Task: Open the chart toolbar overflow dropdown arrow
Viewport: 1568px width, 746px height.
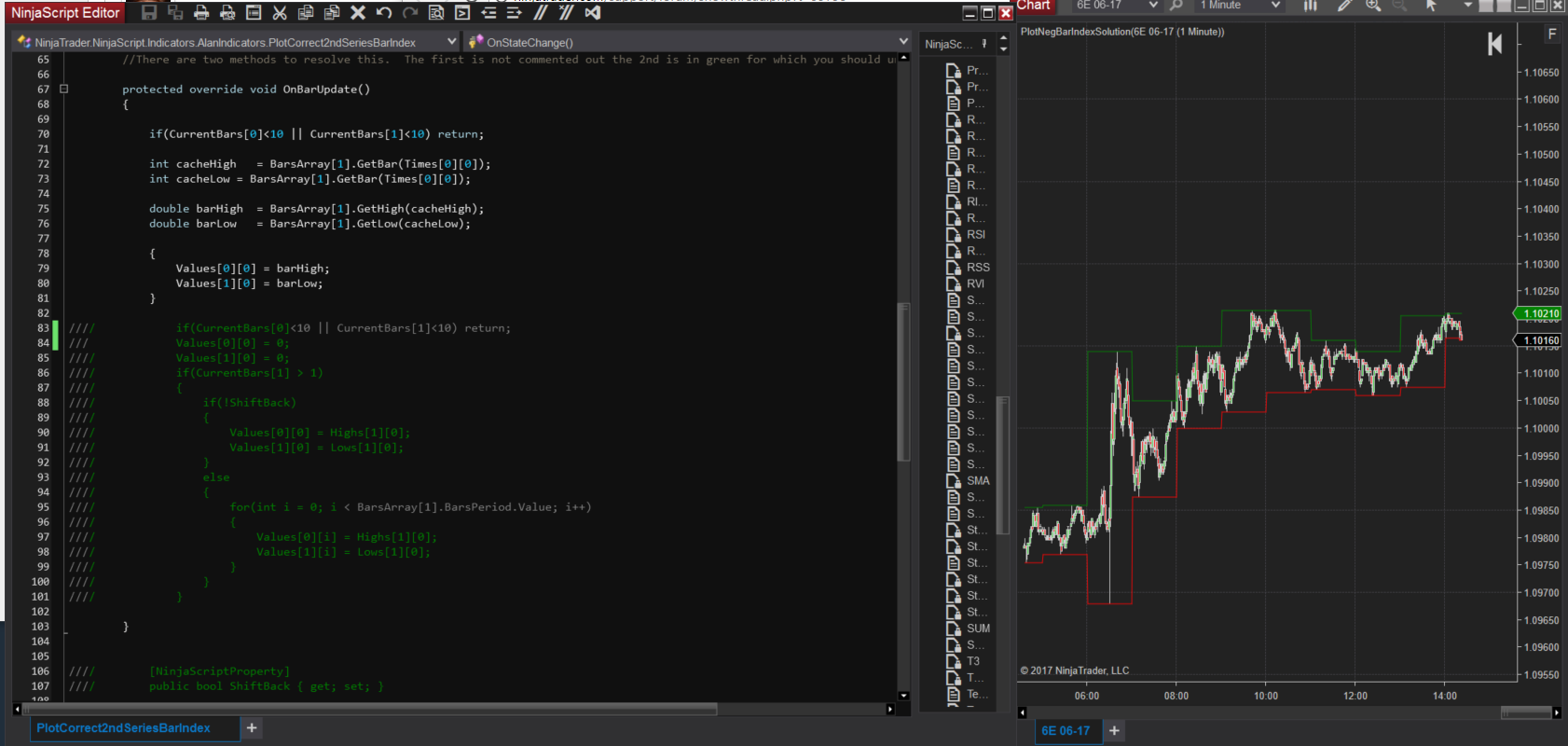Action: [x=1467, y=6]
